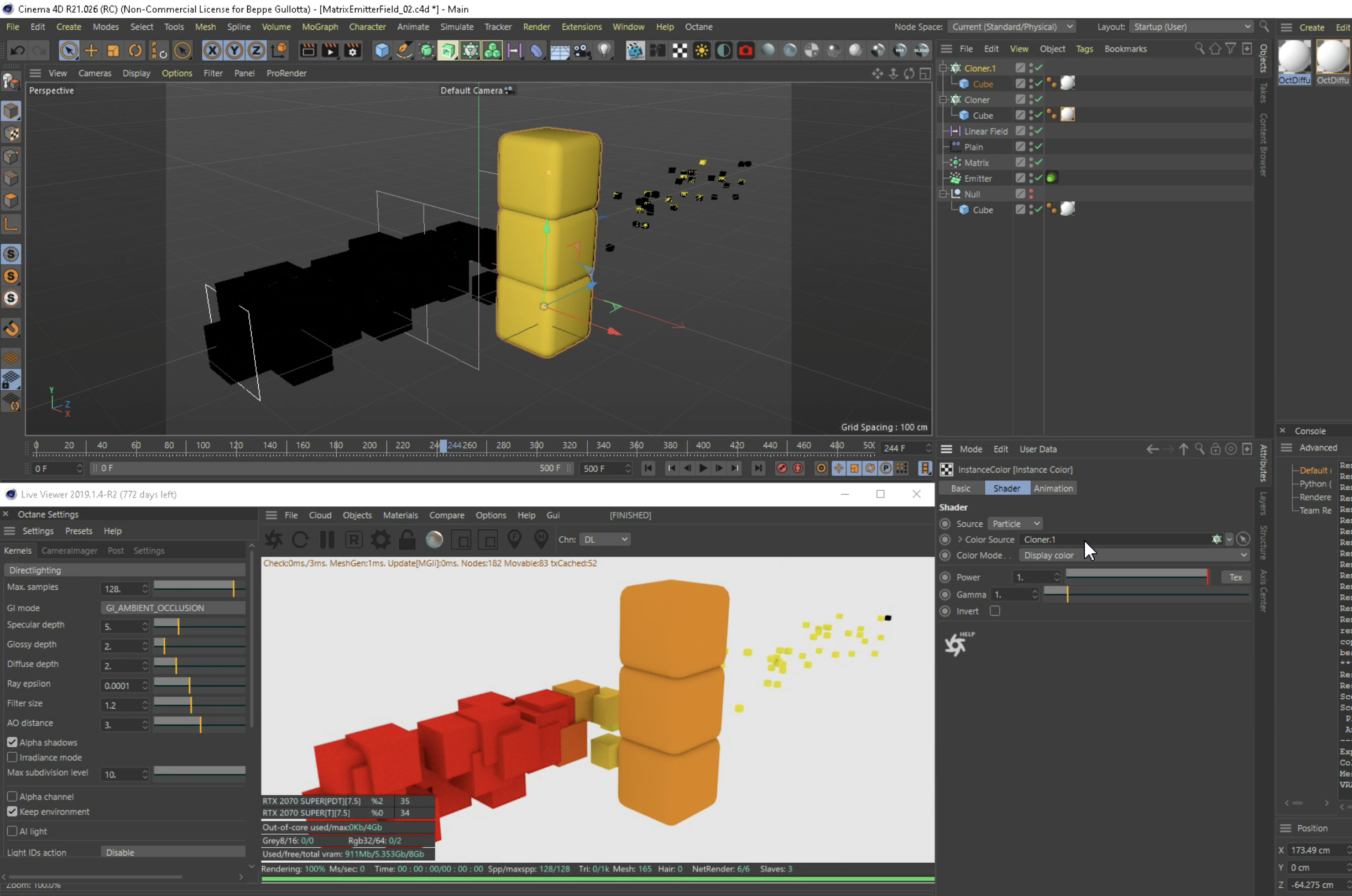Select the Linear Field object in list
This screenshot has width=1352, height=896.
985,131
